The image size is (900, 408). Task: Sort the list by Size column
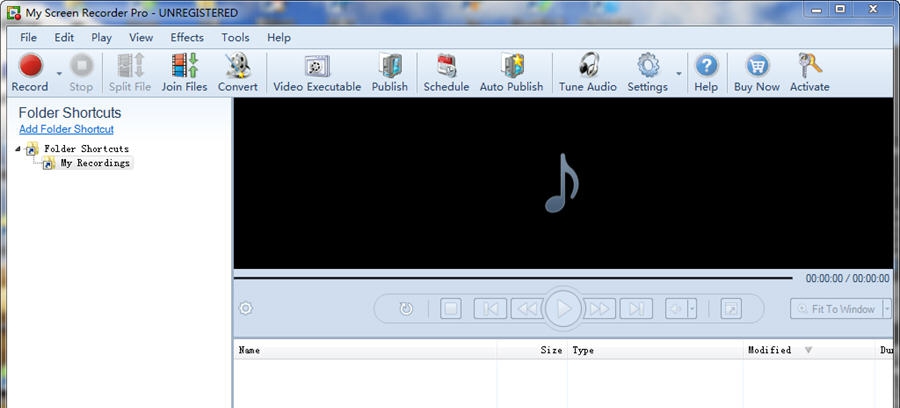click(532, 350)
